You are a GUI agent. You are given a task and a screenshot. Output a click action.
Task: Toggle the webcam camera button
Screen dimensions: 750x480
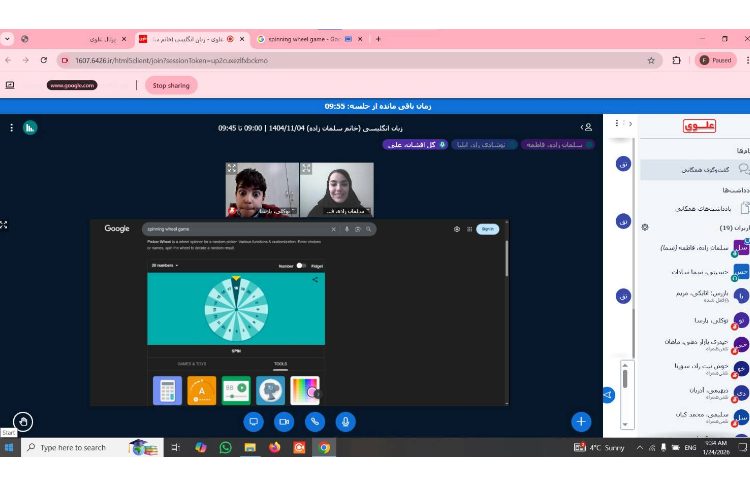coord(284,421)
